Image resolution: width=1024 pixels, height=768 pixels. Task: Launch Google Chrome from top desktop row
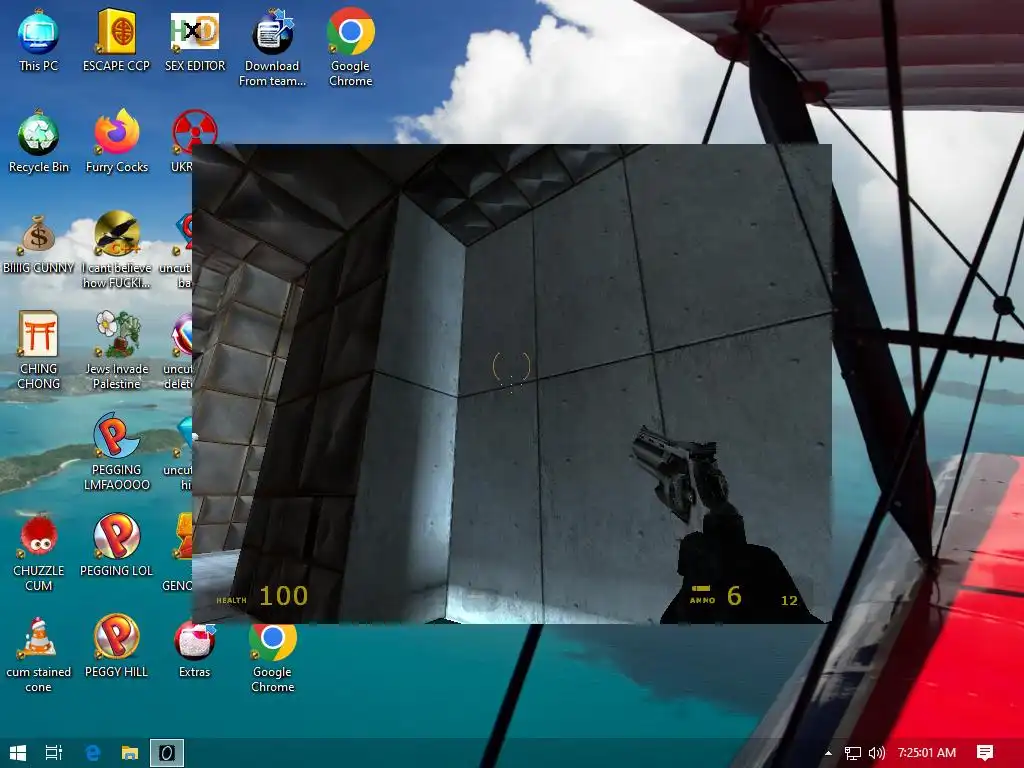click(x=351, y=48)
